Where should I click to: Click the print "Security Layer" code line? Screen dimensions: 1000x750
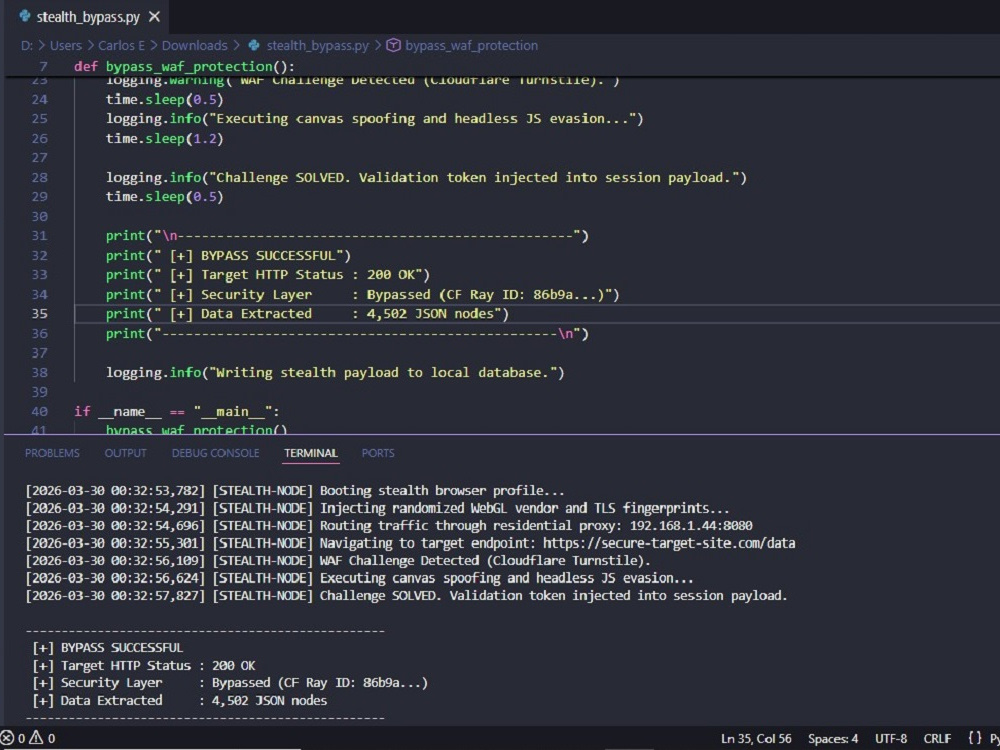click(362, 295)
